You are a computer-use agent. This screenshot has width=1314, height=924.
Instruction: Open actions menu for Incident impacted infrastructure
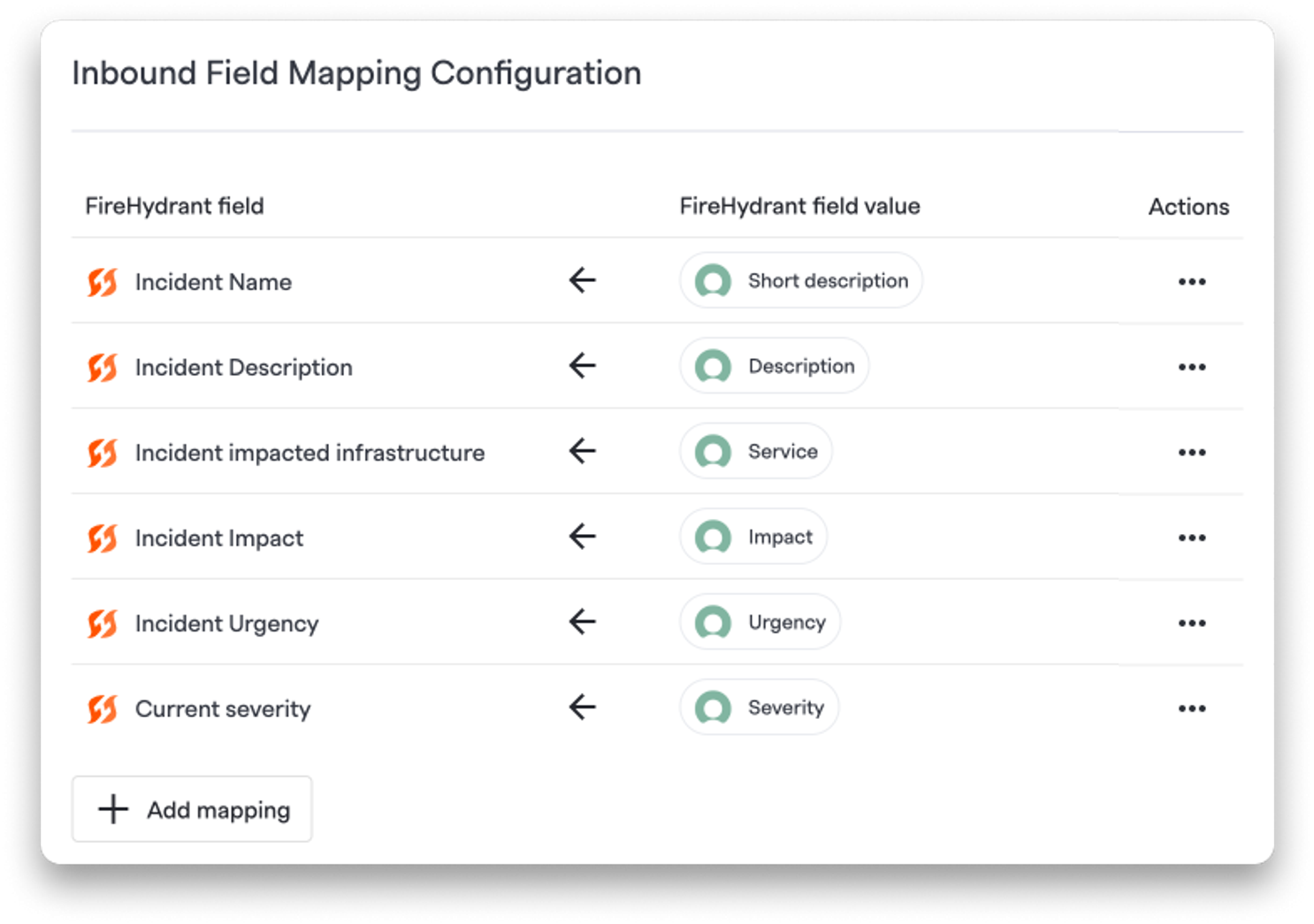click(1191, 452)
